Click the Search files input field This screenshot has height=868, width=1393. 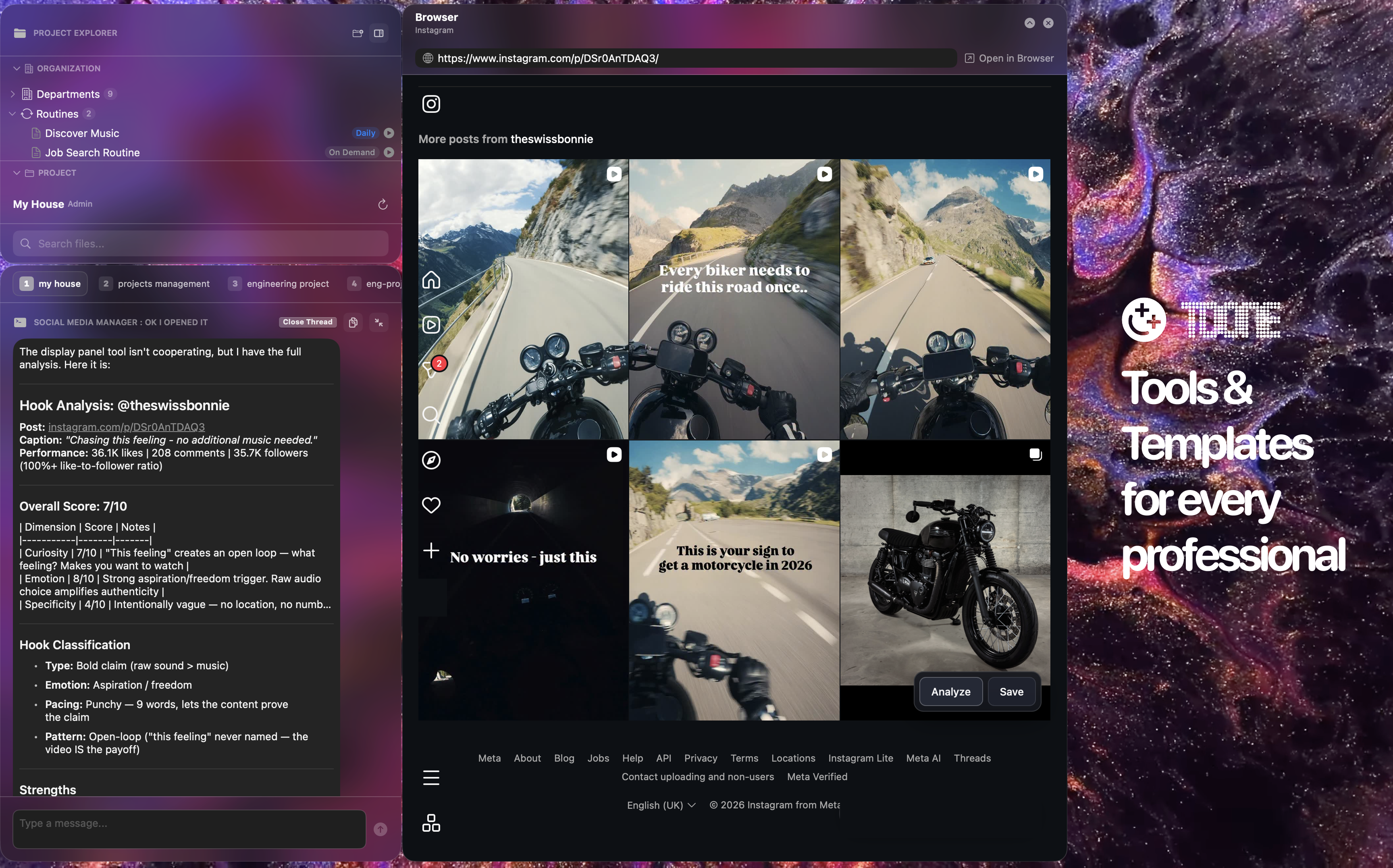tap(201, 243)
